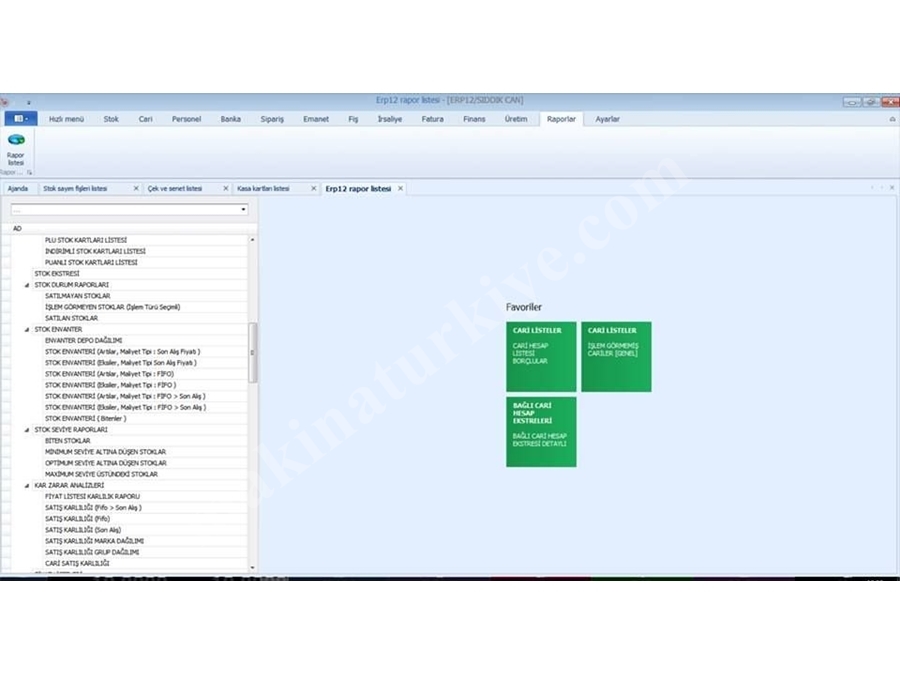Click the ribbon collapse arrow beside Ayarlar row
The image size is (900, 675).
click(x=892, y=119)
